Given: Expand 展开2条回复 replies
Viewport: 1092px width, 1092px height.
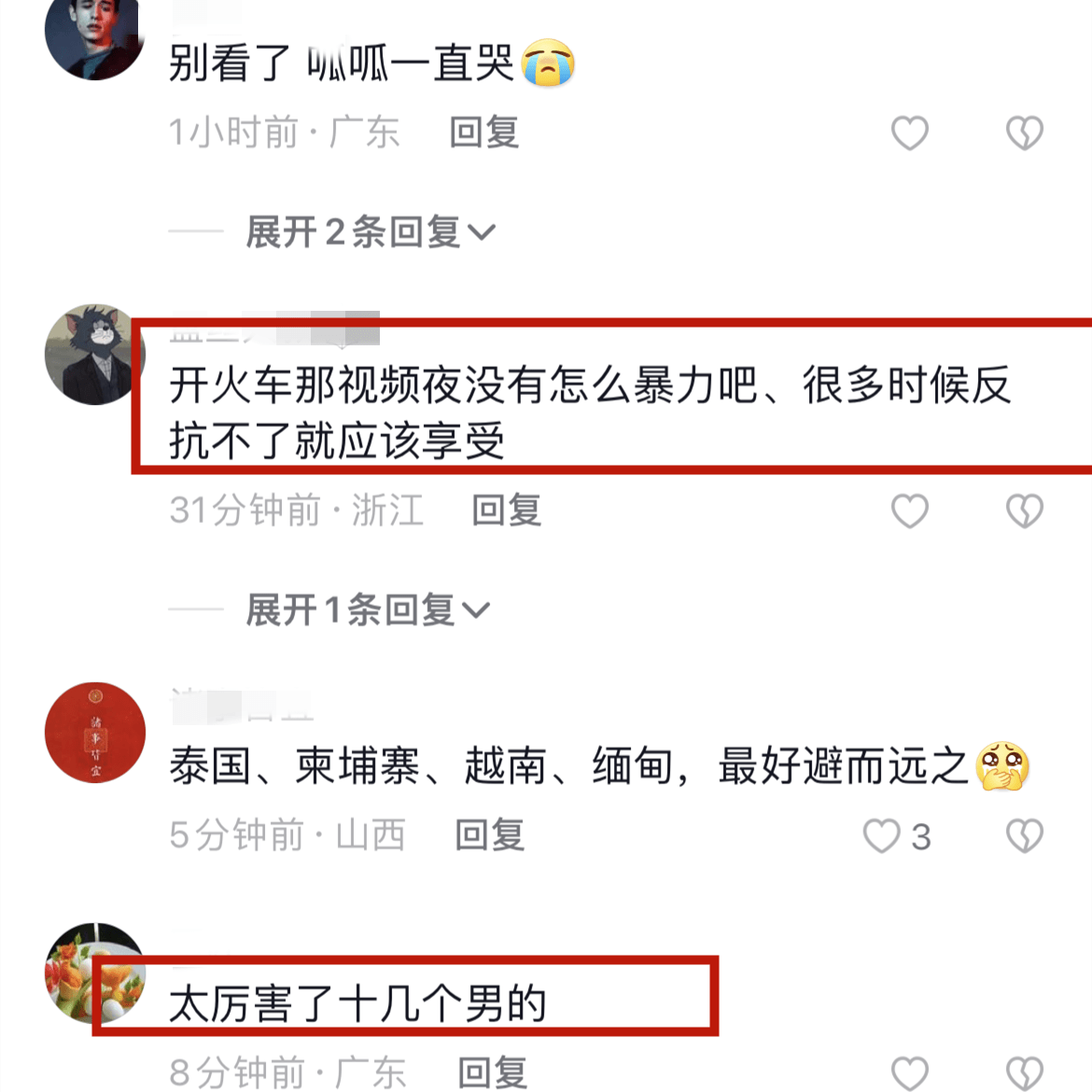Looking at the screenshot, I should click(371, 231).
